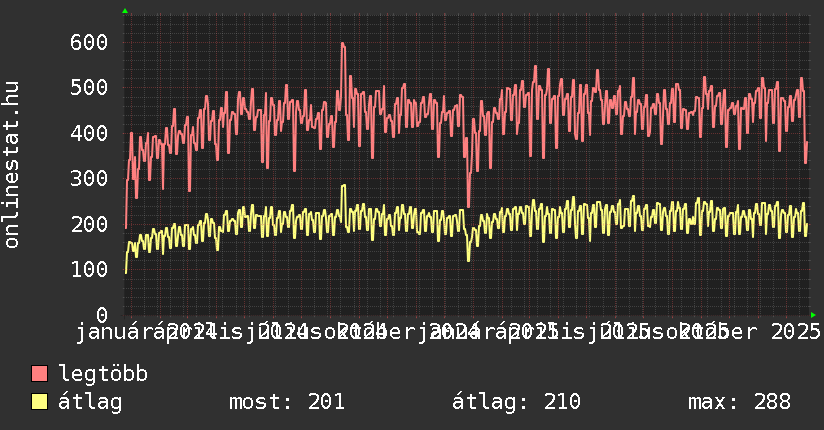Click the green arrow ending the x-axis
This screenshot has width=824, height=430.
pos(813,314)
